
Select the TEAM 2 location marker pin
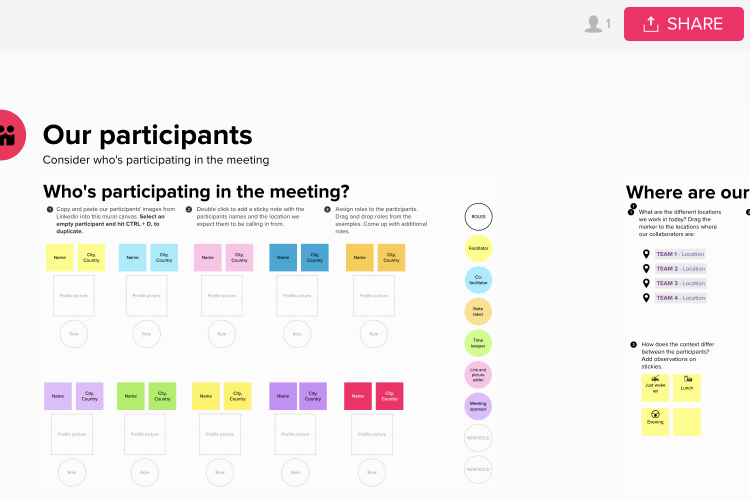coord(646,269)
